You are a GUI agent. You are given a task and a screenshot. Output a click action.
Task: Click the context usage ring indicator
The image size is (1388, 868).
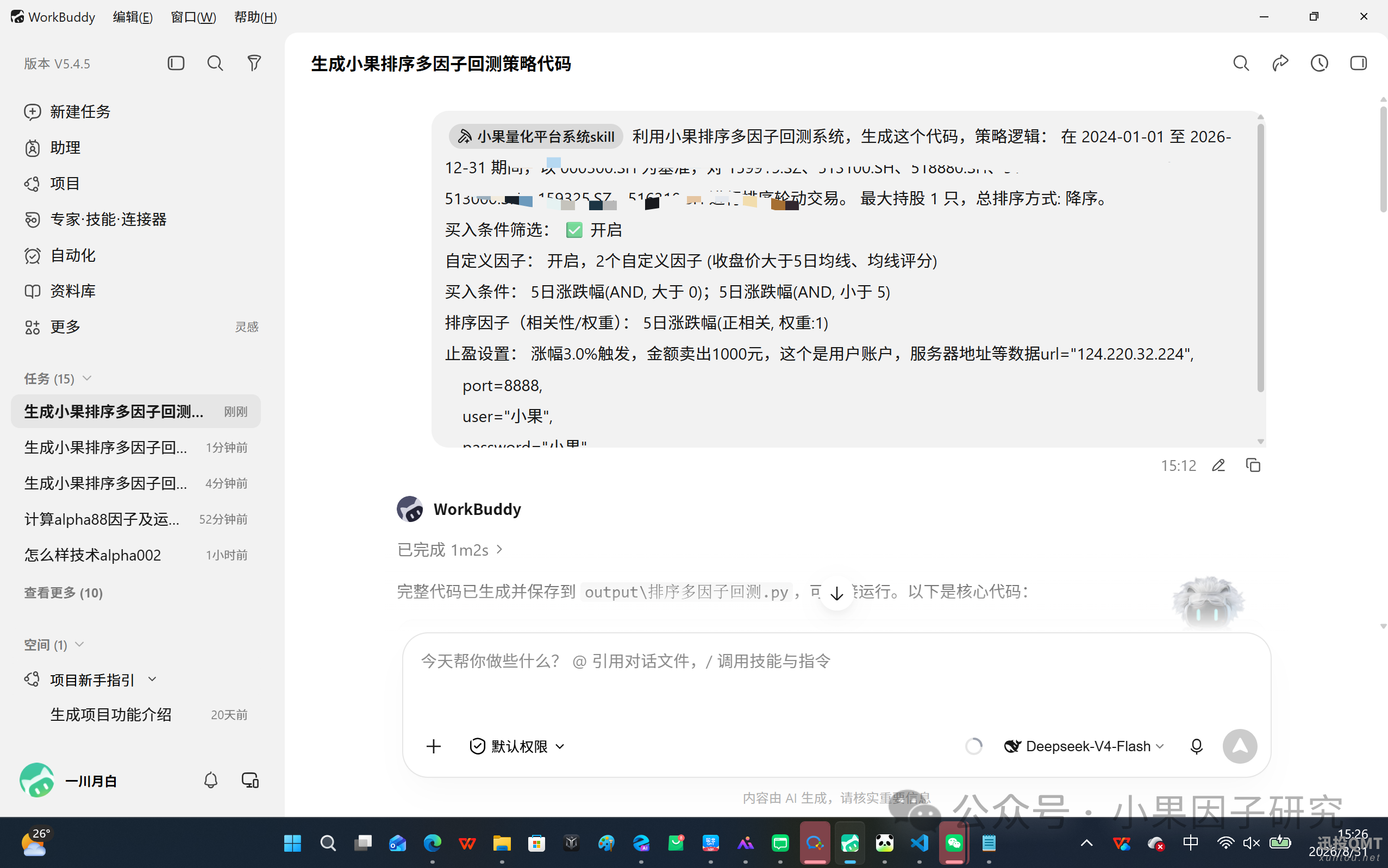tap(973, 746)
